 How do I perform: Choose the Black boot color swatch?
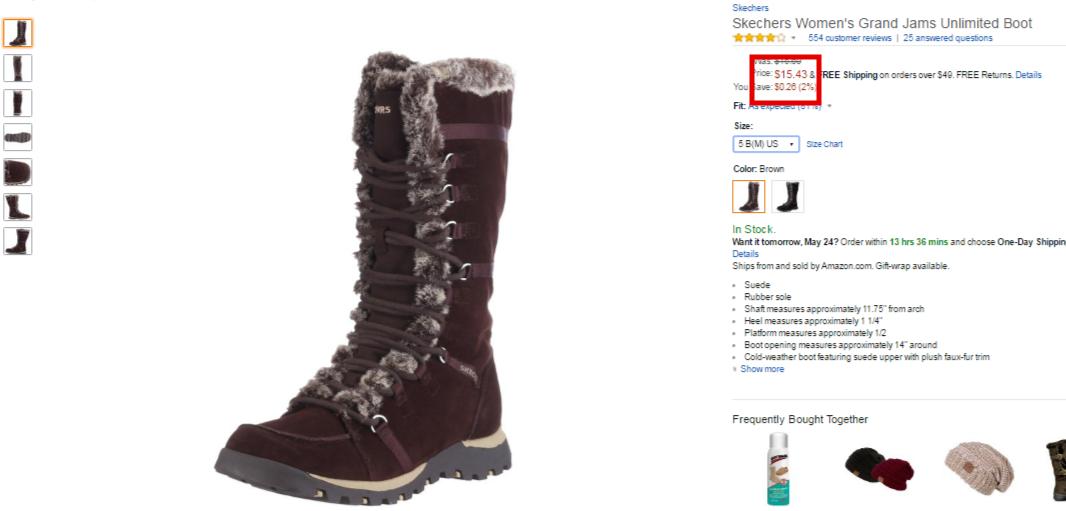point(788,196)
